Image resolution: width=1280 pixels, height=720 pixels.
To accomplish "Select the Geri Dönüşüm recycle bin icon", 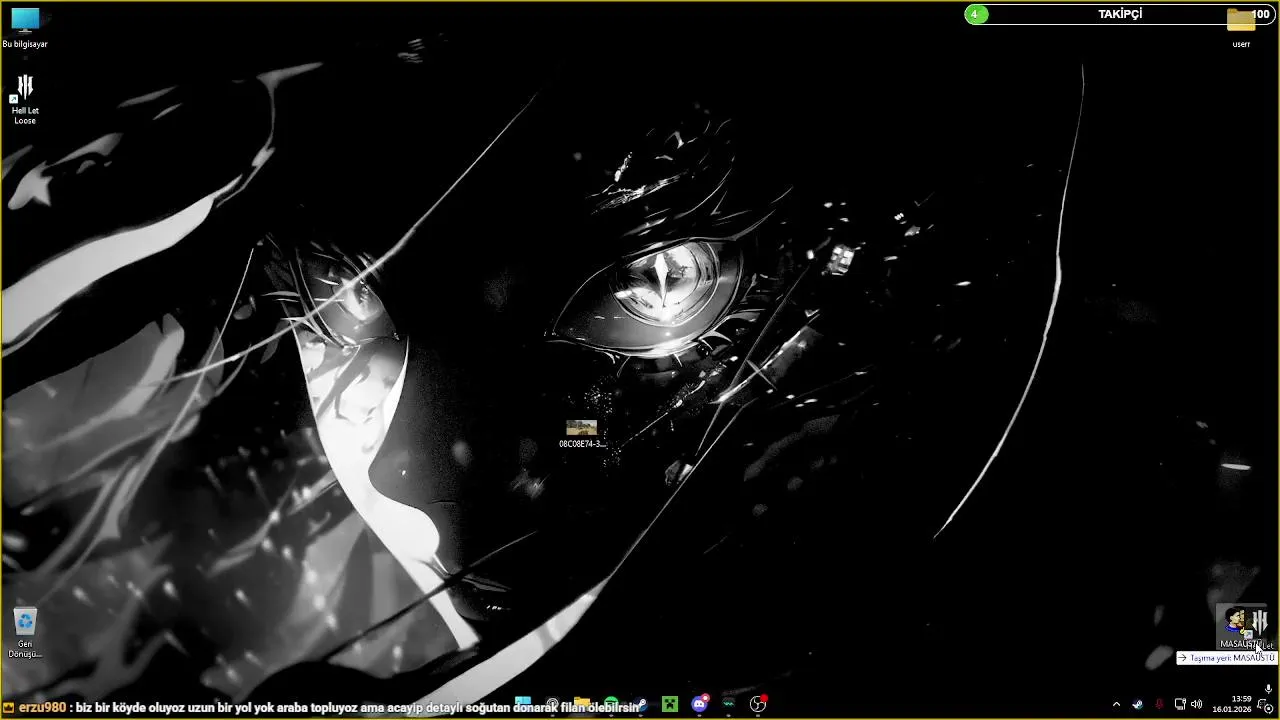I will click(25, 632).
